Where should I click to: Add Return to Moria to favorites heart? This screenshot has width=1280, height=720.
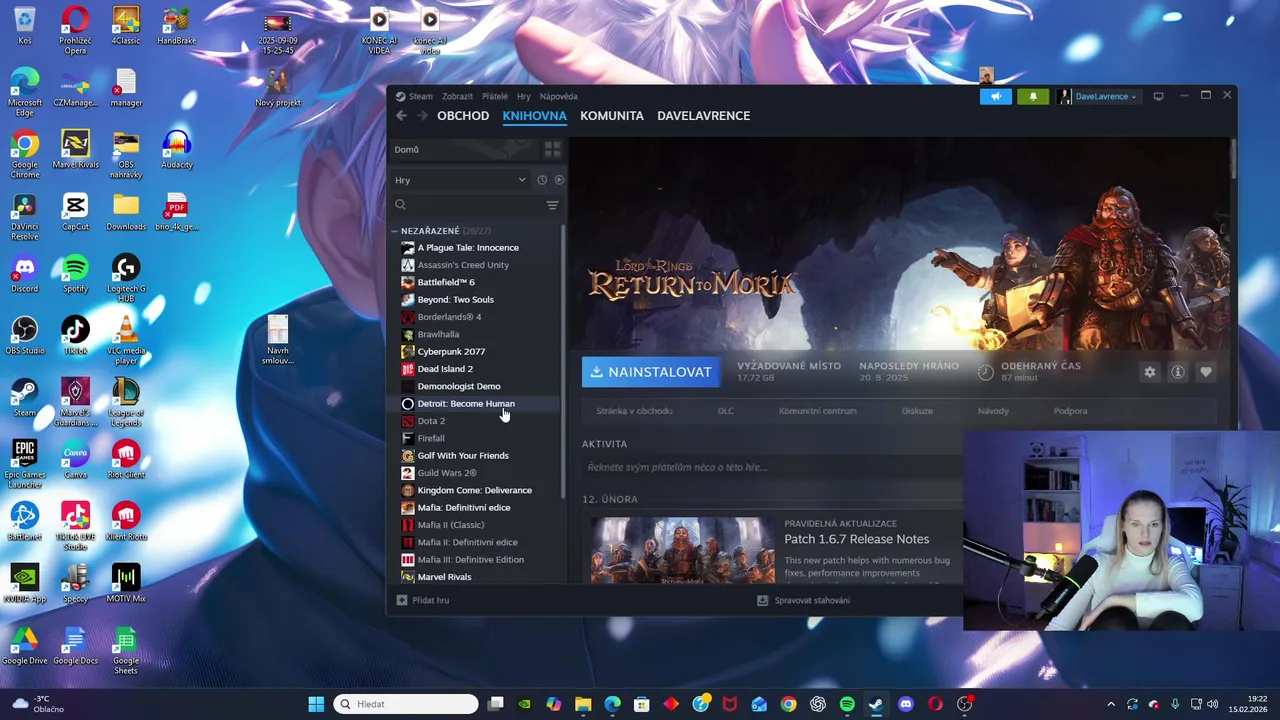1206,372
